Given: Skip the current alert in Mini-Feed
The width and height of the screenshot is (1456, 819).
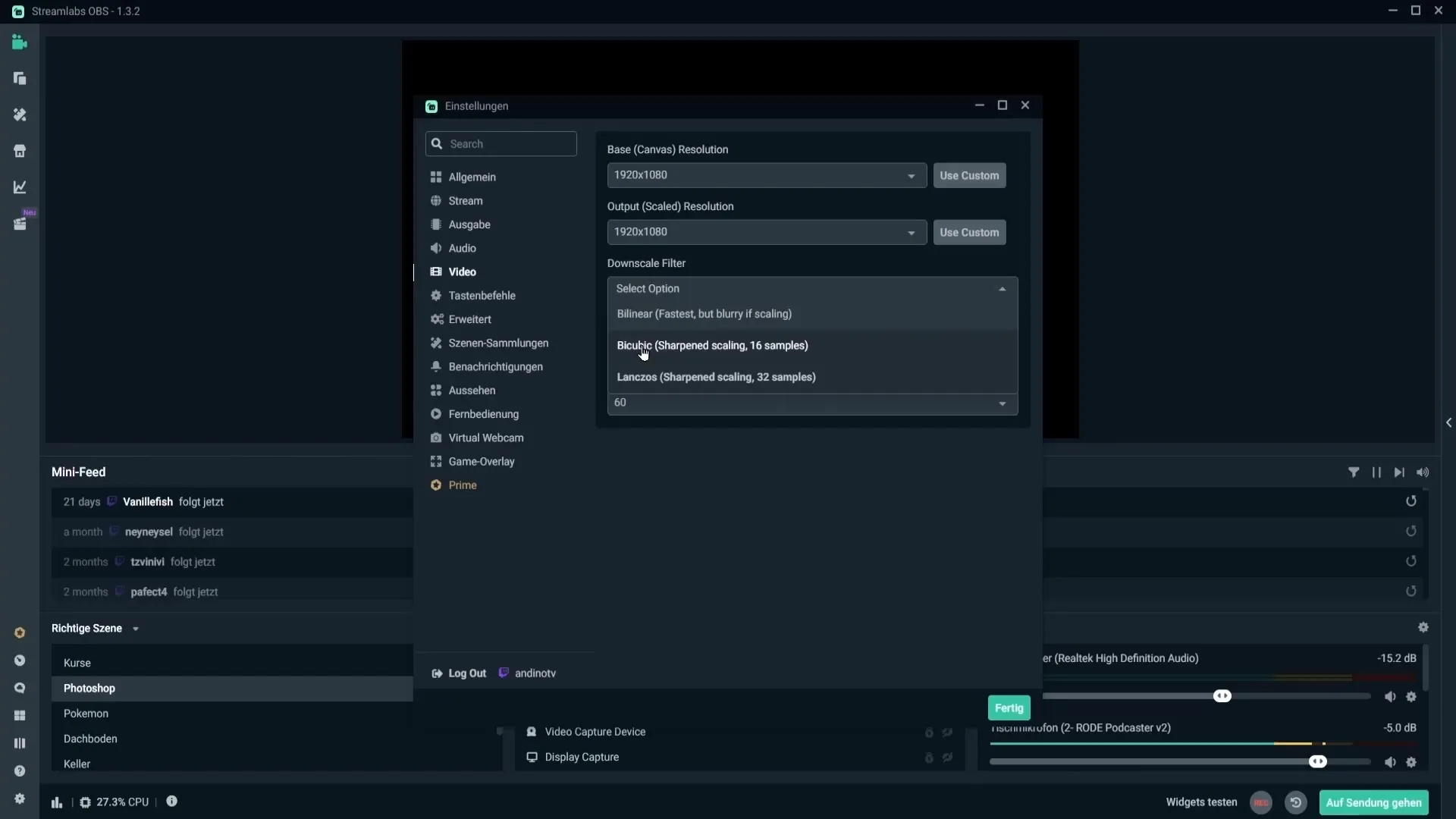Looking at the screenshot, I should [1399, 472].
